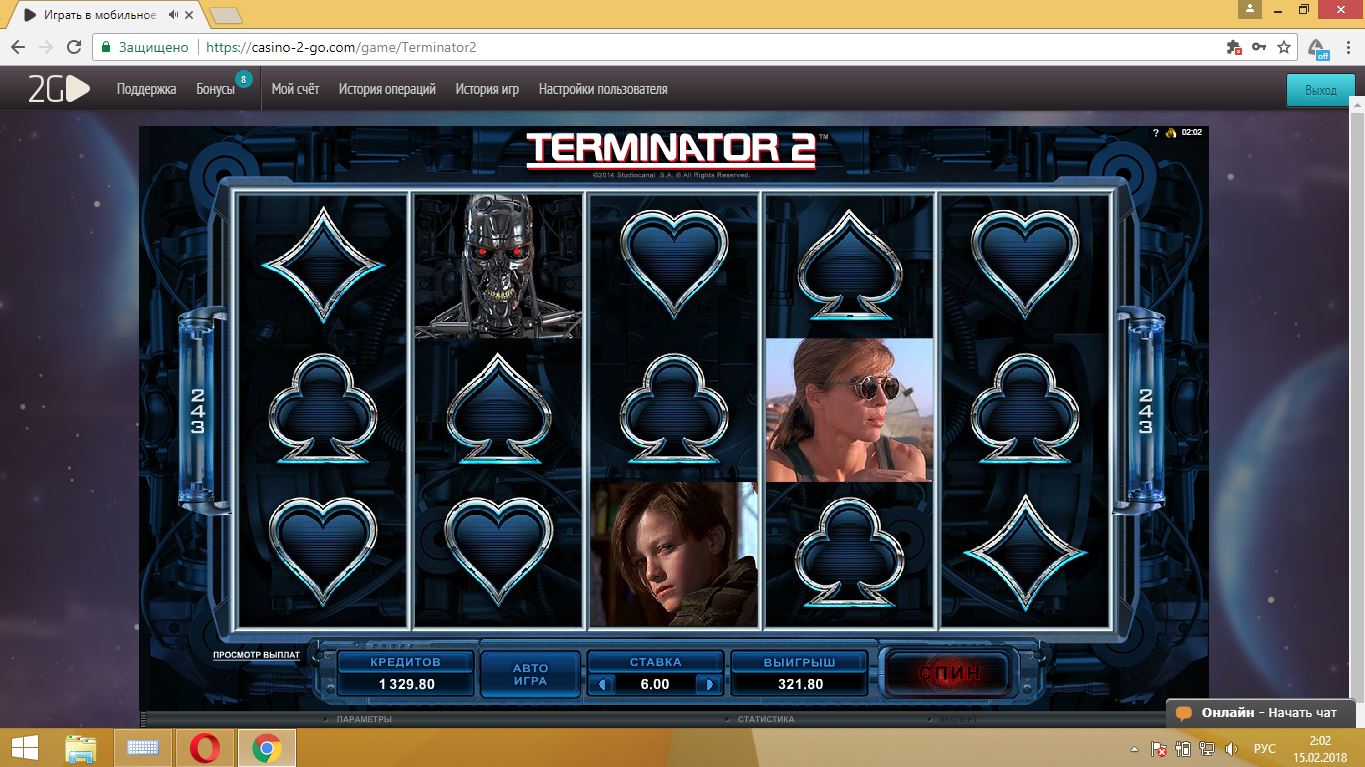Image resolution: width=1365 pixels, height=767 pixels.
Task: Click the 2GO site logo
Action: point(58,89)
